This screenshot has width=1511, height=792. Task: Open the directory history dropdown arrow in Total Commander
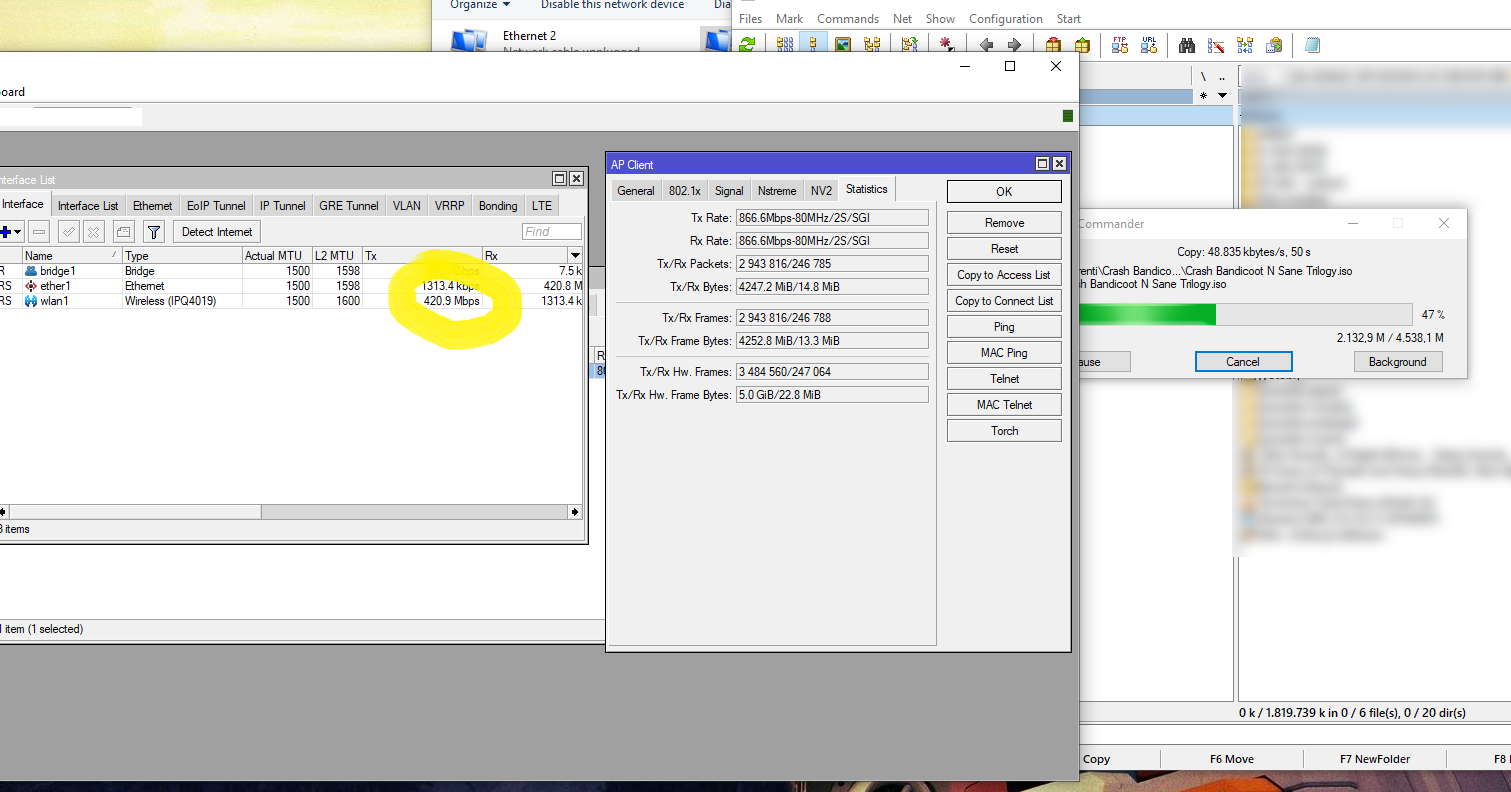1222,95
